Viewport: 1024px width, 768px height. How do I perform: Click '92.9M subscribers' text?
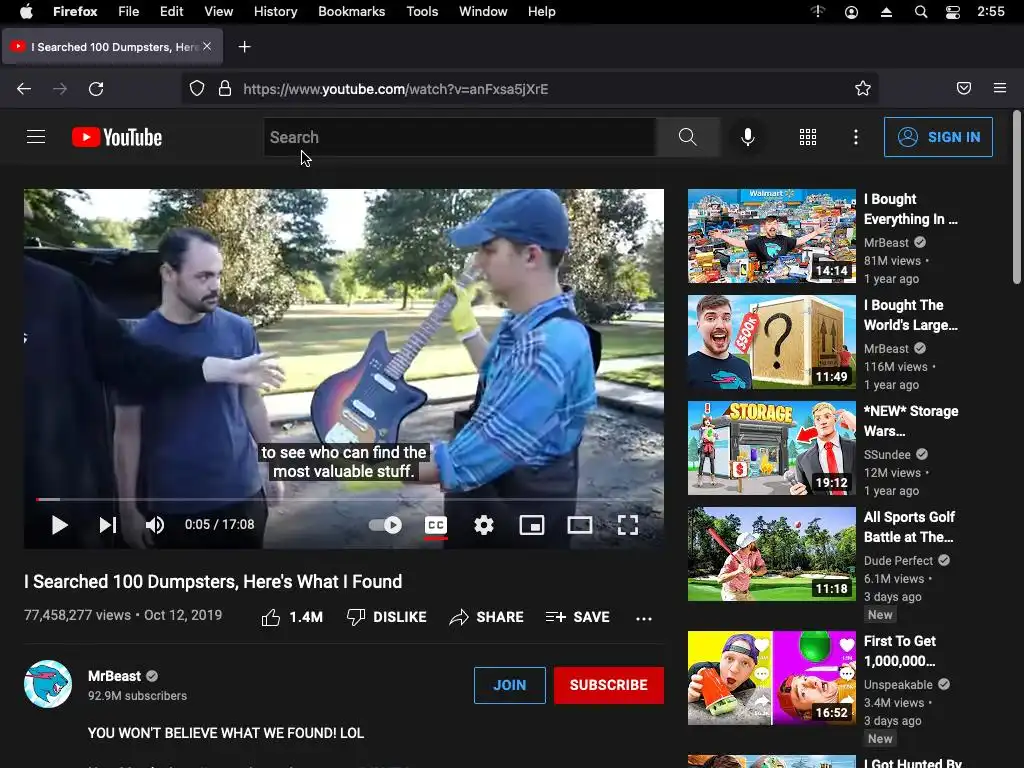tap(137, 696)
